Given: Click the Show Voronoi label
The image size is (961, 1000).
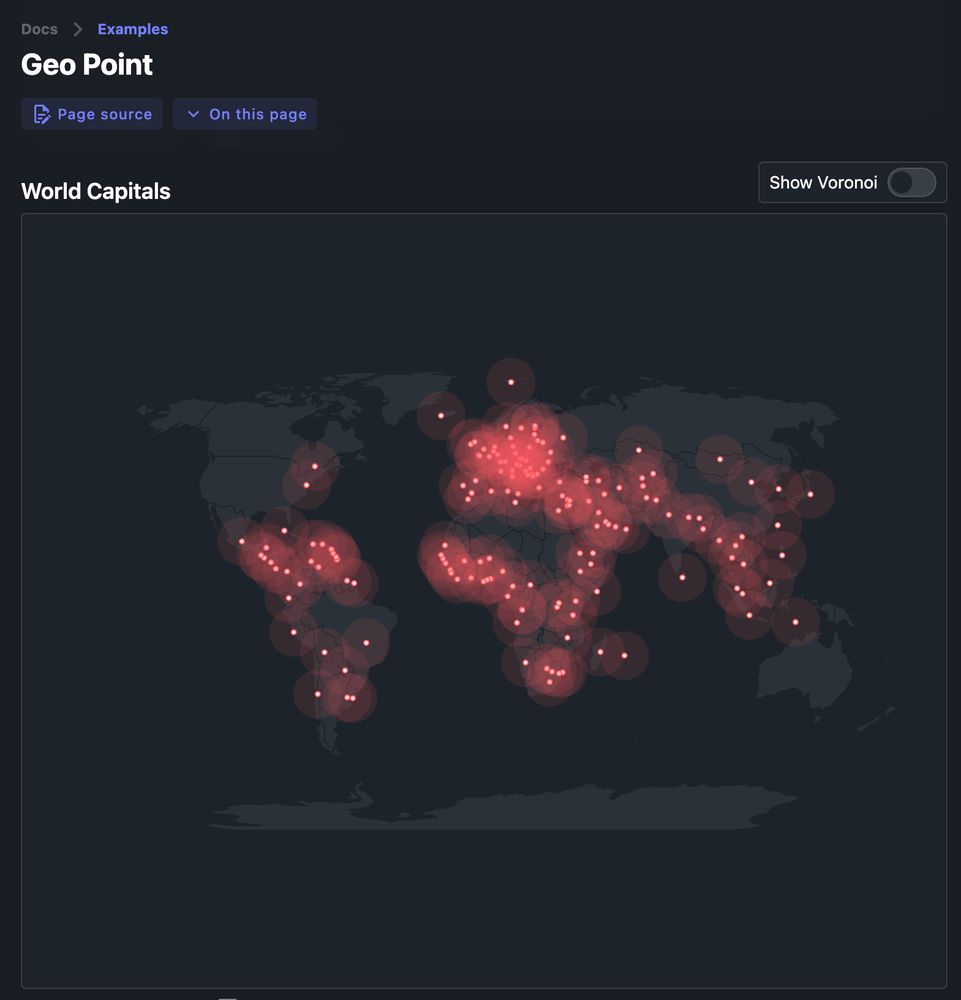Looking at the screenshot, I should (x=823, y=183).
